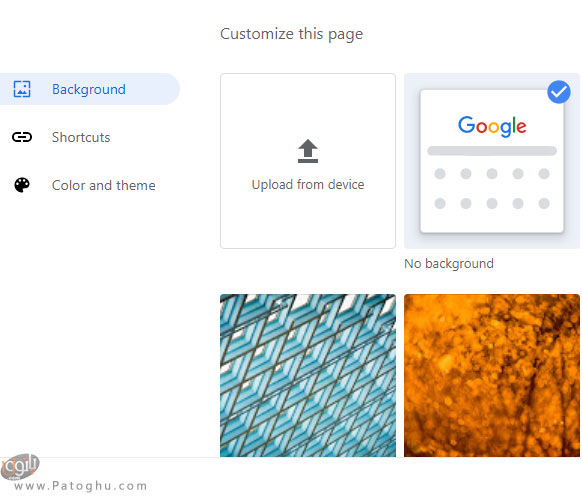Click the gray search bar in preview
Screen dimensions: 582x504
[492, 151]
